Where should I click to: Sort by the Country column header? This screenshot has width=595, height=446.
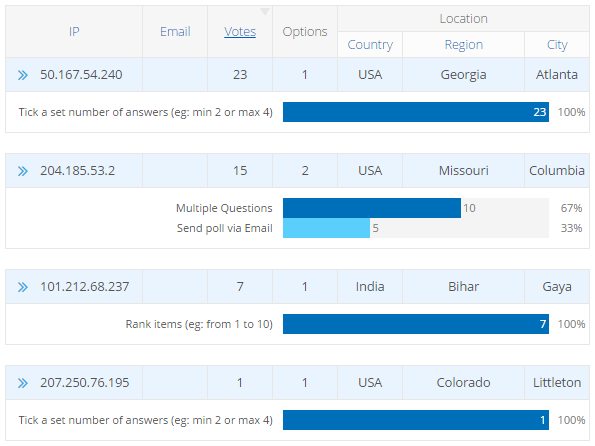370,45
